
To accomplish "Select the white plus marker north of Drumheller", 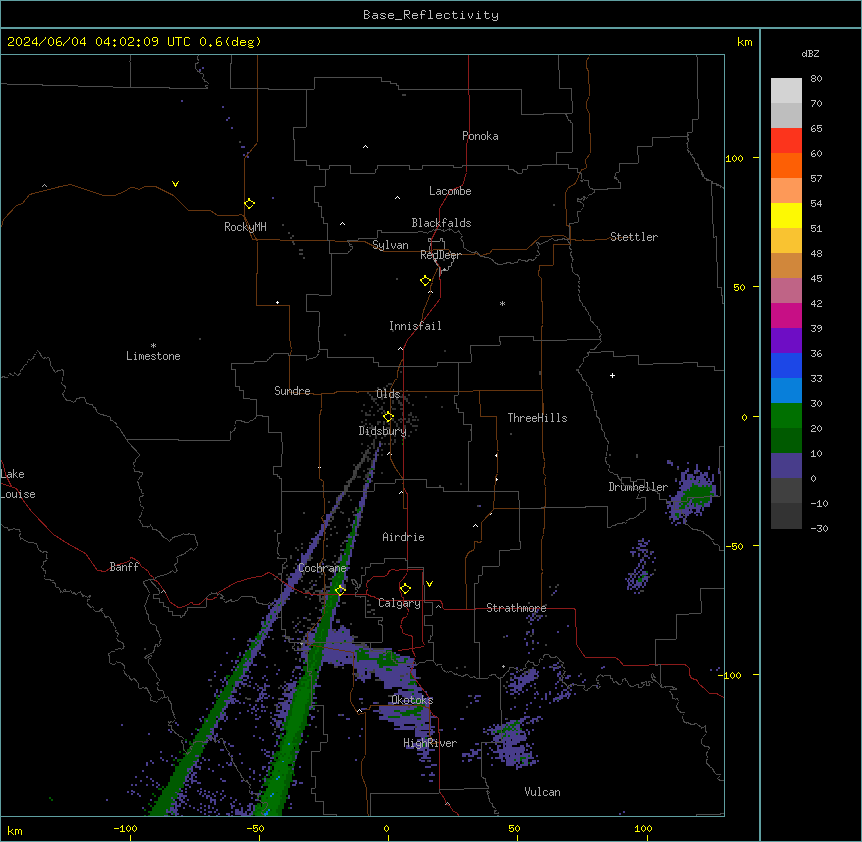I will click(x=612, y=375).
